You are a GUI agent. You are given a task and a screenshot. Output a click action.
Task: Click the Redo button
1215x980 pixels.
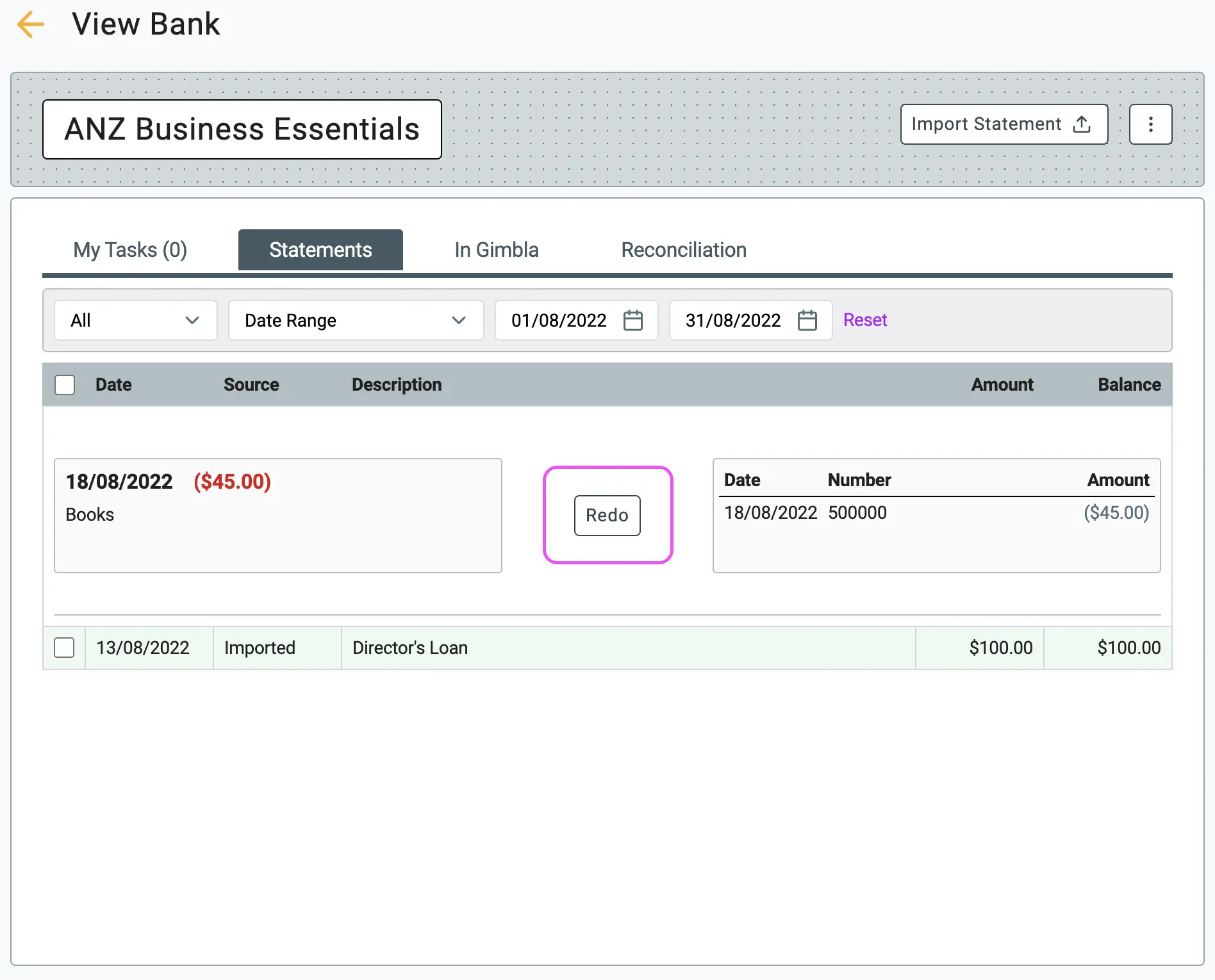pos(607,515)
